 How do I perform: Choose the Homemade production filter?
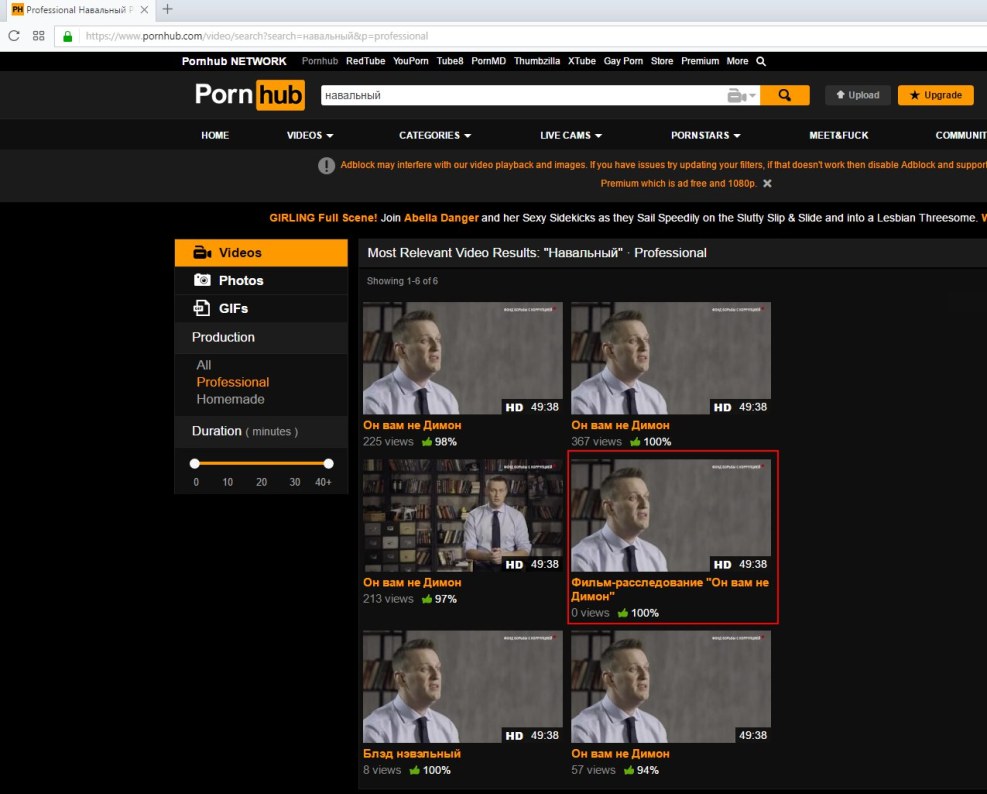point(230,399)
